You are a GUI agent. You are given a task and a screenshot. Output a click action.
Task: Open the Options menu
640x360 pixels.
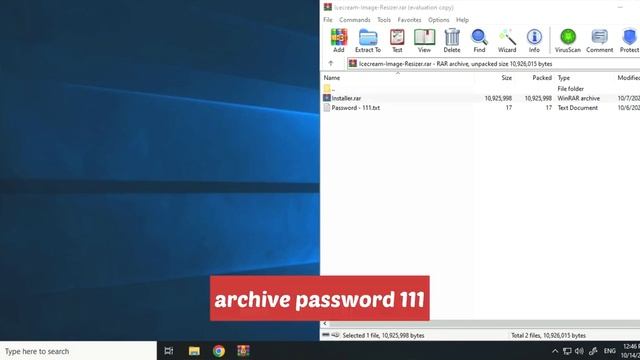click(438, 20)
